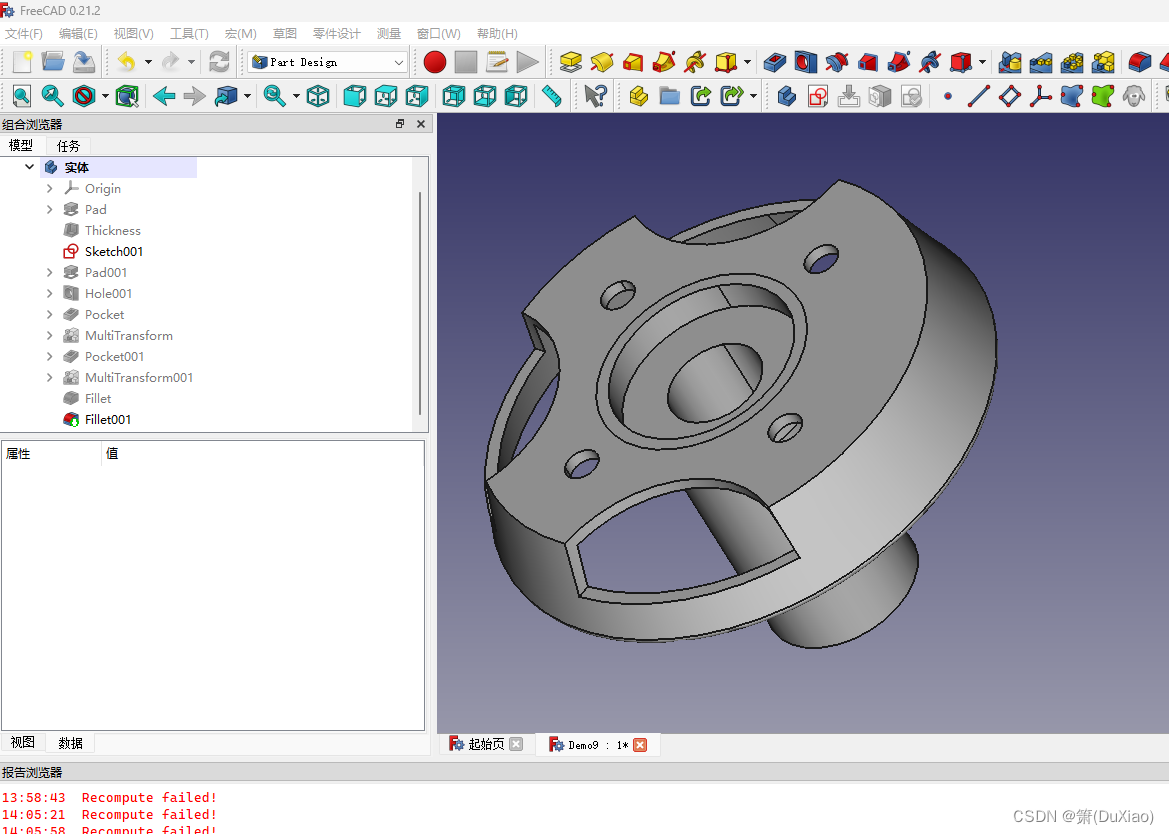Open a file with the folder icon
Image resolution: width=1169 pixels, height=834 pixels.
[x=52, y=62]
